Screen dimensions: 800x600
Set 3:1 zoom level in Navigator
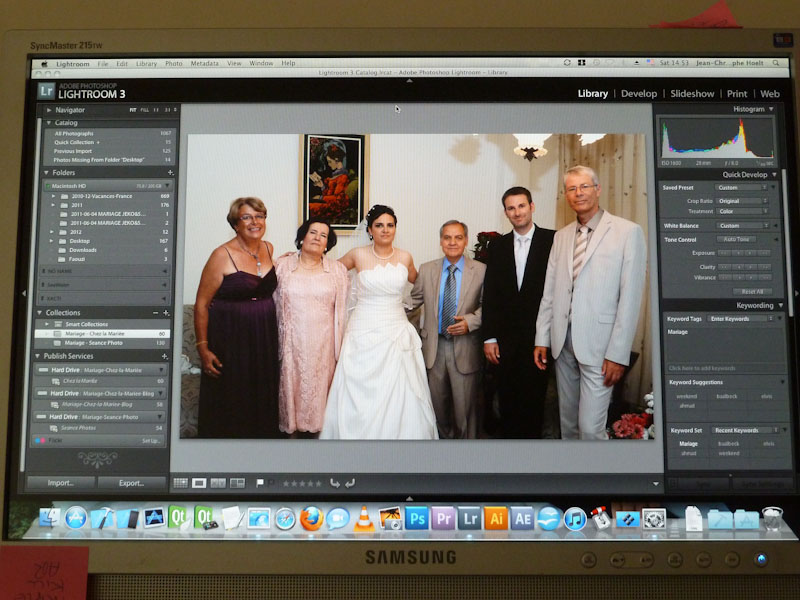[x=167, y=110]
